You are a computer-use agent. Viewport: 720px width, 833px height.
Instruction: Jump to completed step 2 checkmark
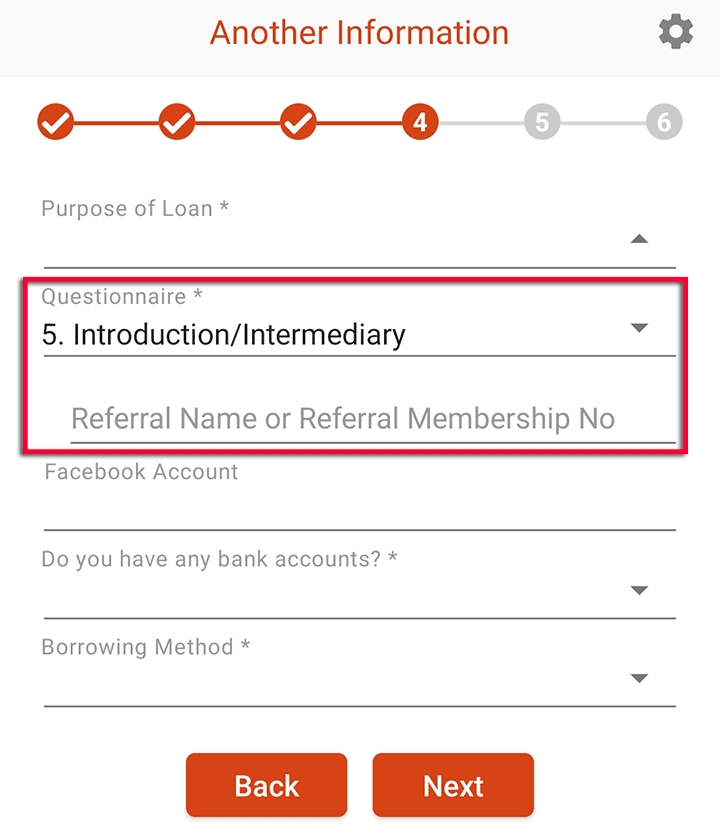tap(177, 123)
